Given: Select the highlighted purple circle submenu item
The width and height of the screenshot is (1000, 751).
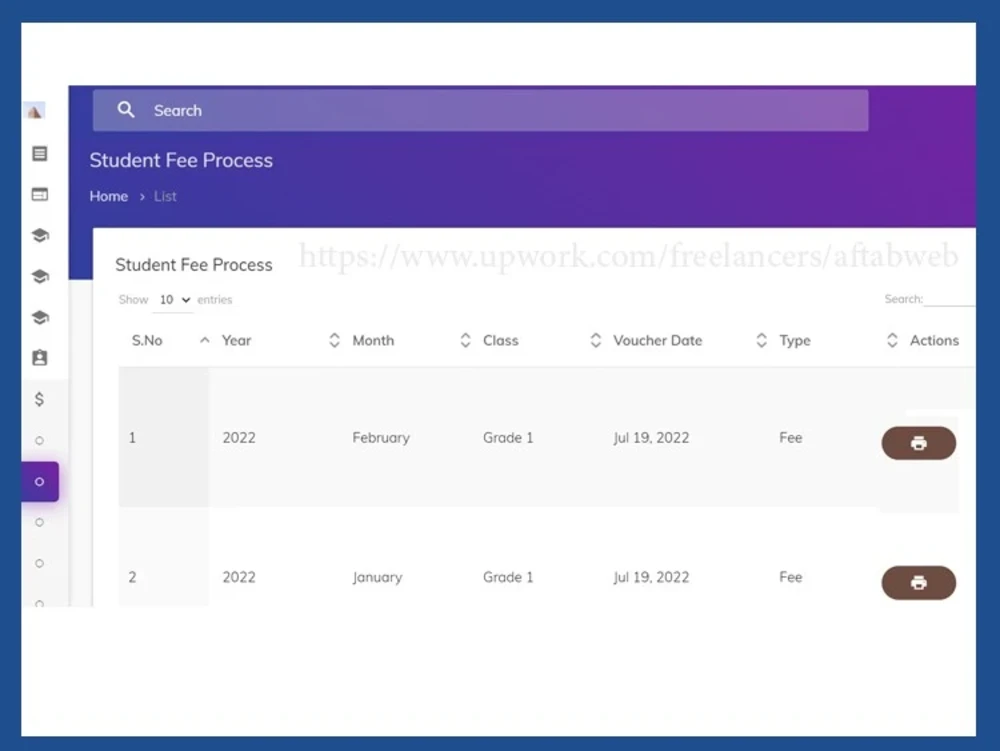Looking at the screenshot, I should pyautogui.click(x=40, y=481).
